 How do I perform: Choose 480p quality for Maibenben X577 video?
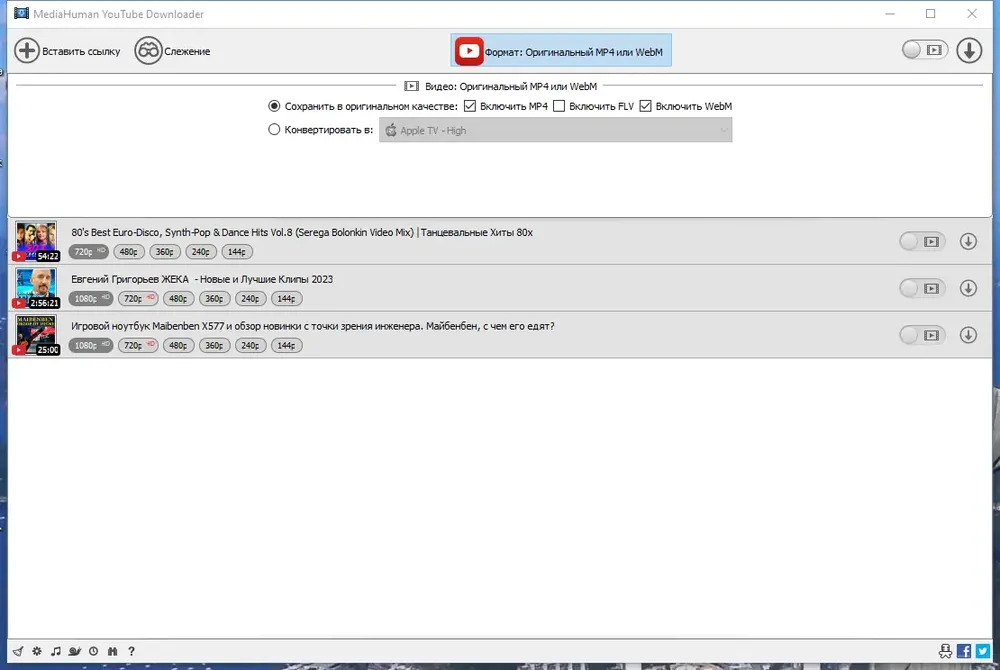(x=179, y=346)
